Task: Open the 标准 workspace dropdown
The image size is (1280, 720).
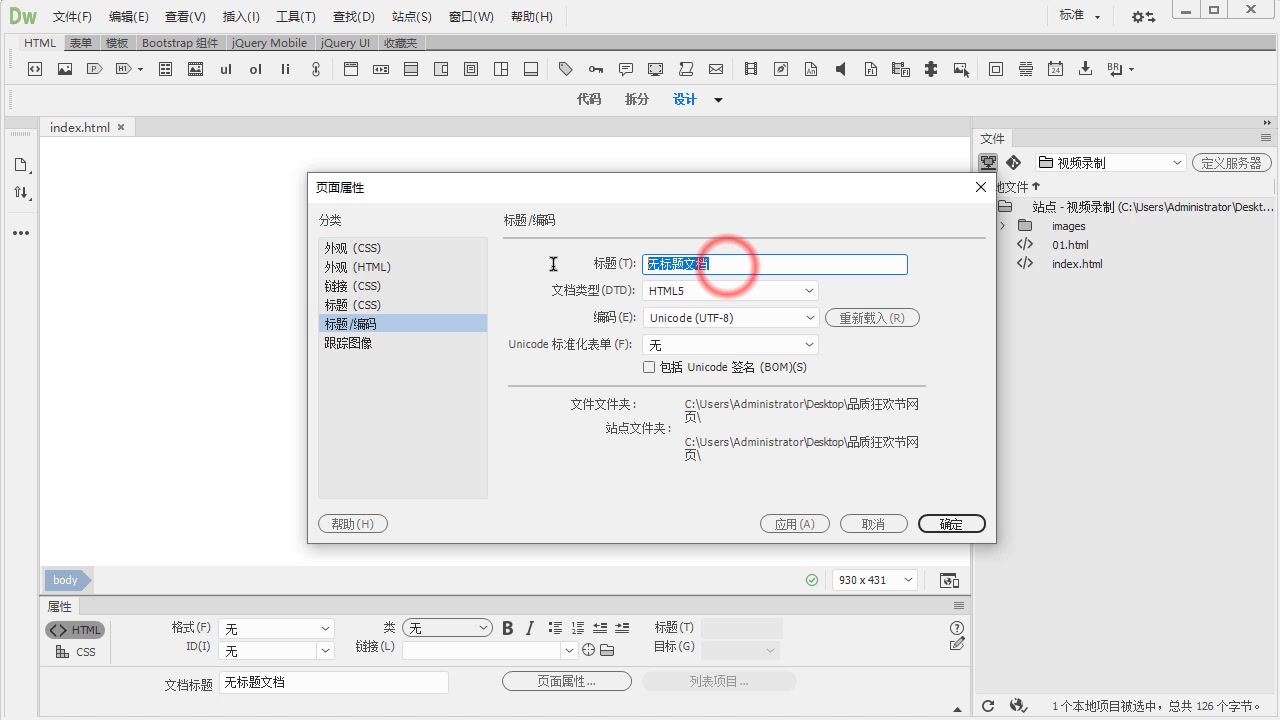Action: coord(1080,16)
